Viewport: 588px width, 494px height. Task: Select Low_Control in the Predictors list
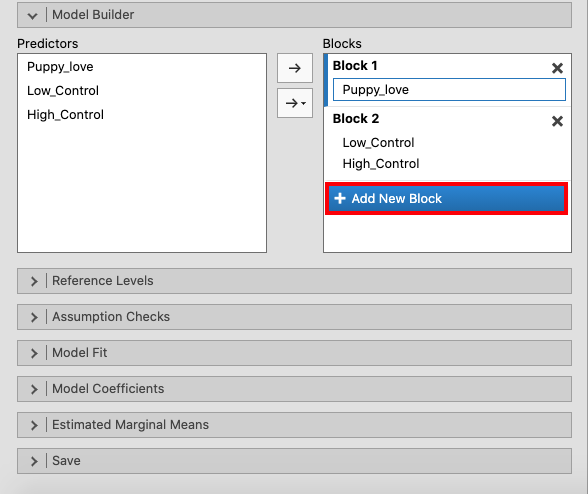(63, 91)
